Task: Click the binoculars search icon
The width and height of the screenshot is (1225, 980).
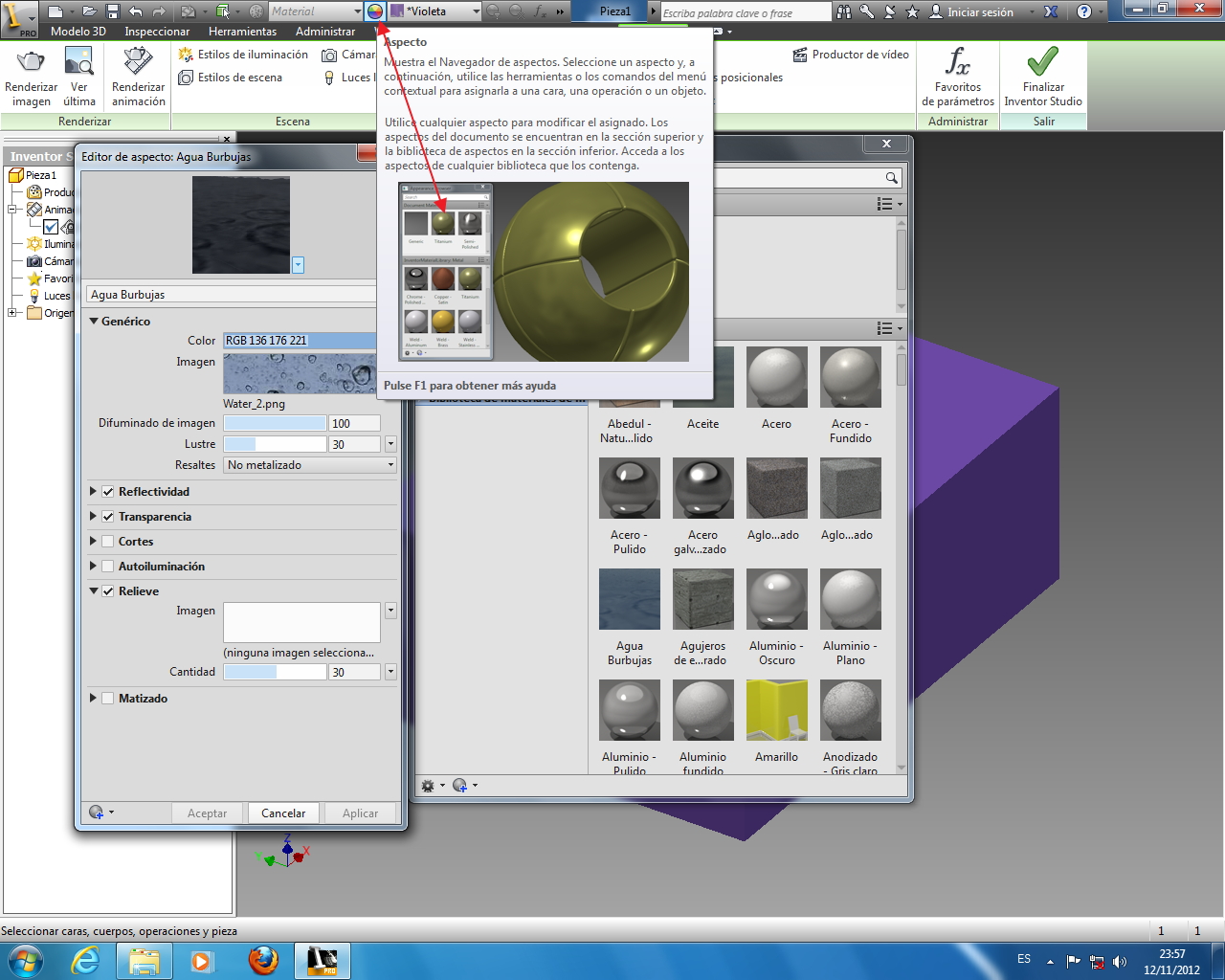Action: coord(844,11)
